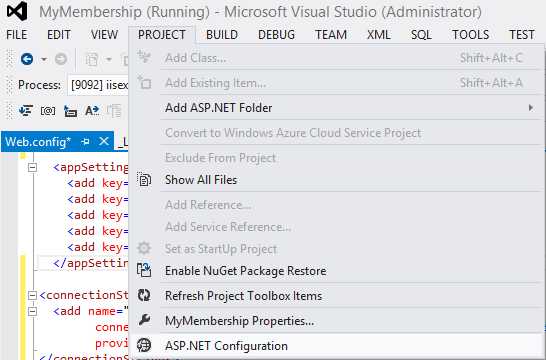Click the Refresh Project Toolbox Items icon
Viewport: 546px width, 360px height.
click(x=144, y=295)
